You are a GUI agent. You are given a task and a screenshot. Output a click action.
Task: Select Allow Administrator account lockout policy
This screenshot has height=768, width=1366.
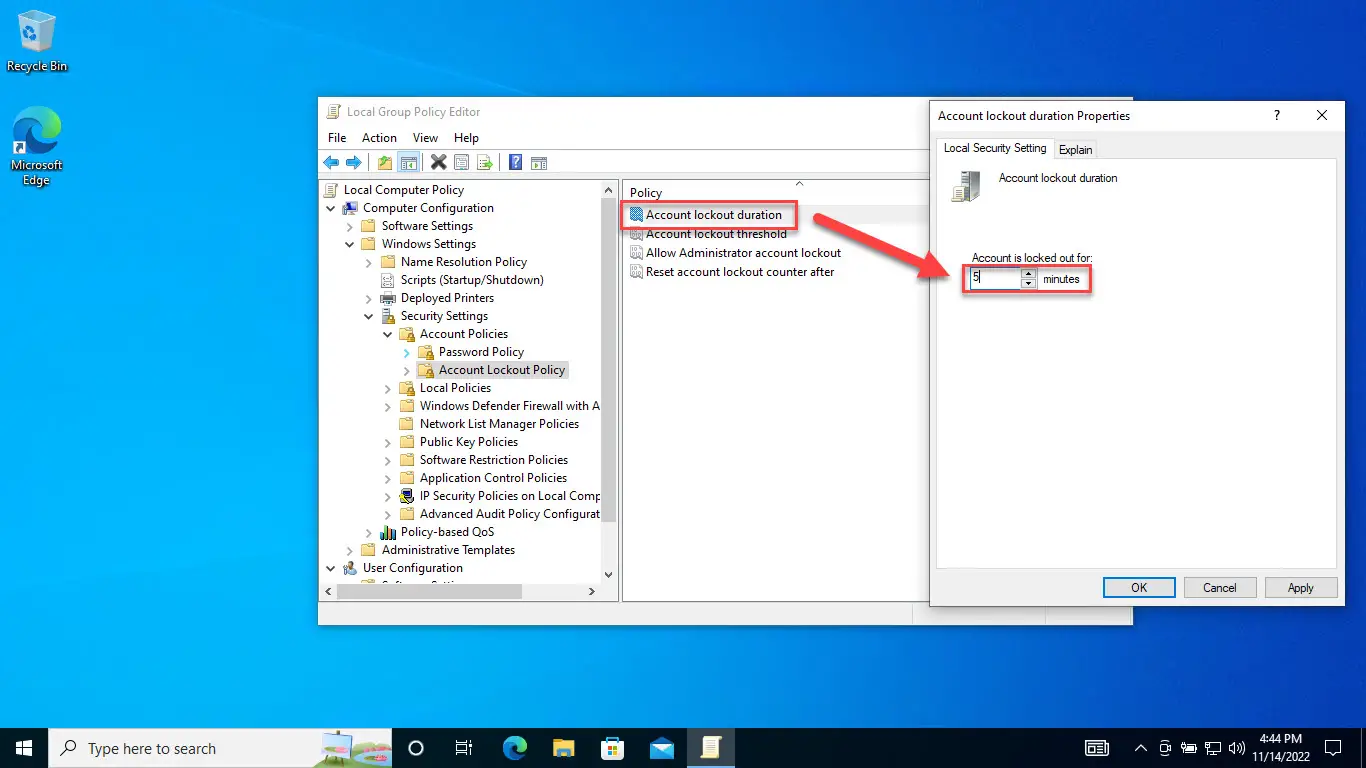point(743,253)
